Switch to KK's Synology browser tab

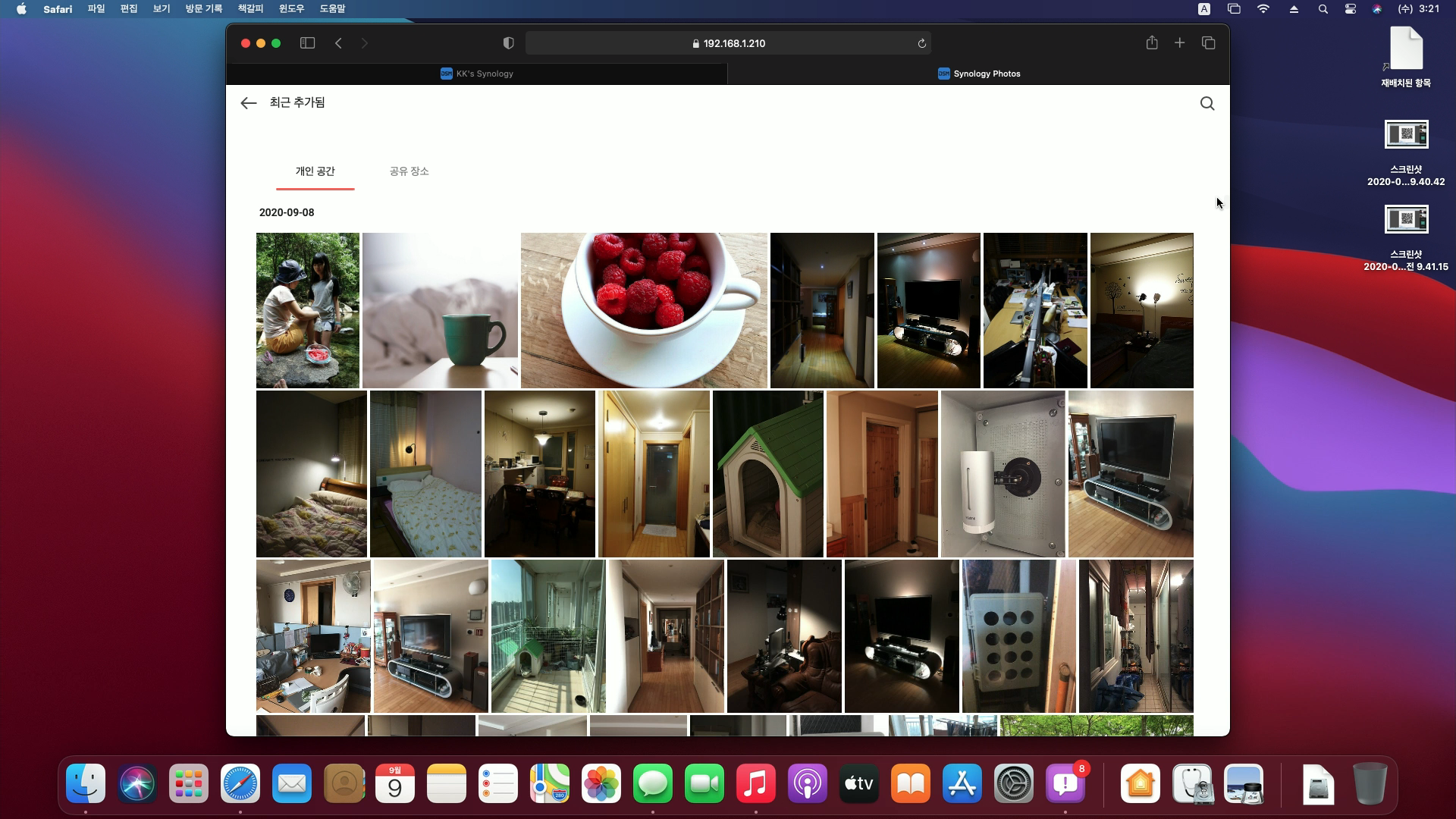[x=477, y=74]
